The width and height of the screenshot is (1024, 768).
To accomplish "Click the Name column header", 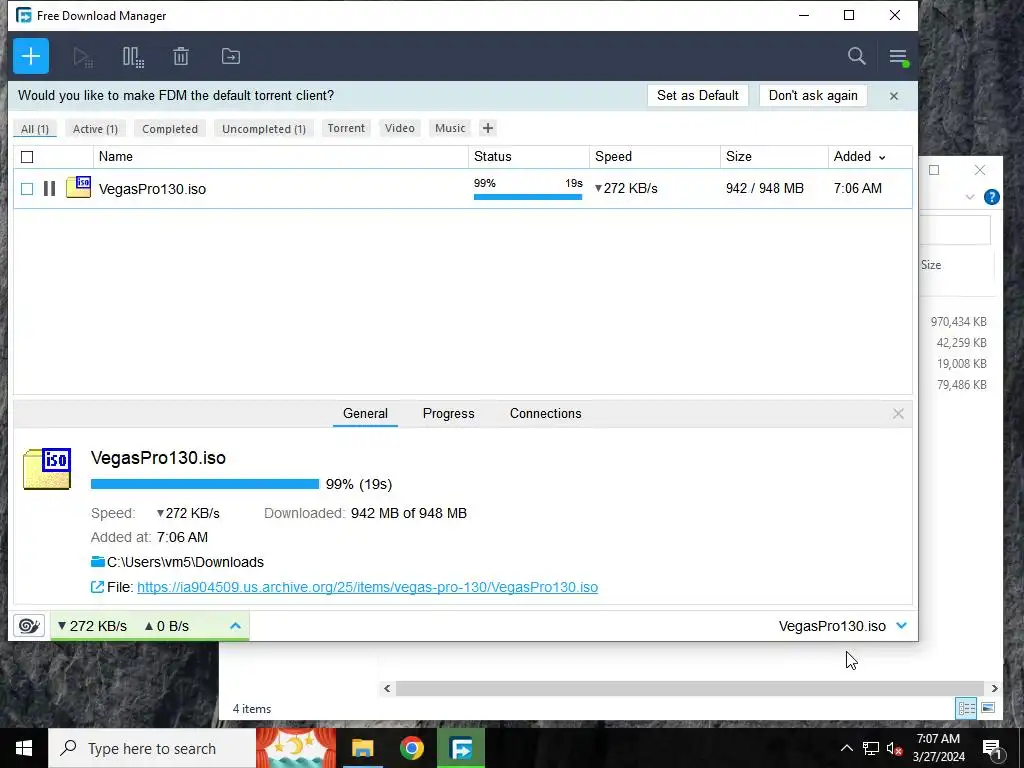I will (x=281, y=157).
